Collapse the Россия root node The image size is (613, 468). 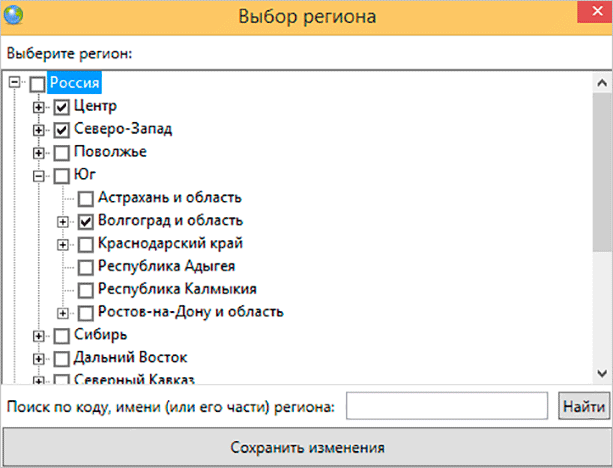pos(15,84)
